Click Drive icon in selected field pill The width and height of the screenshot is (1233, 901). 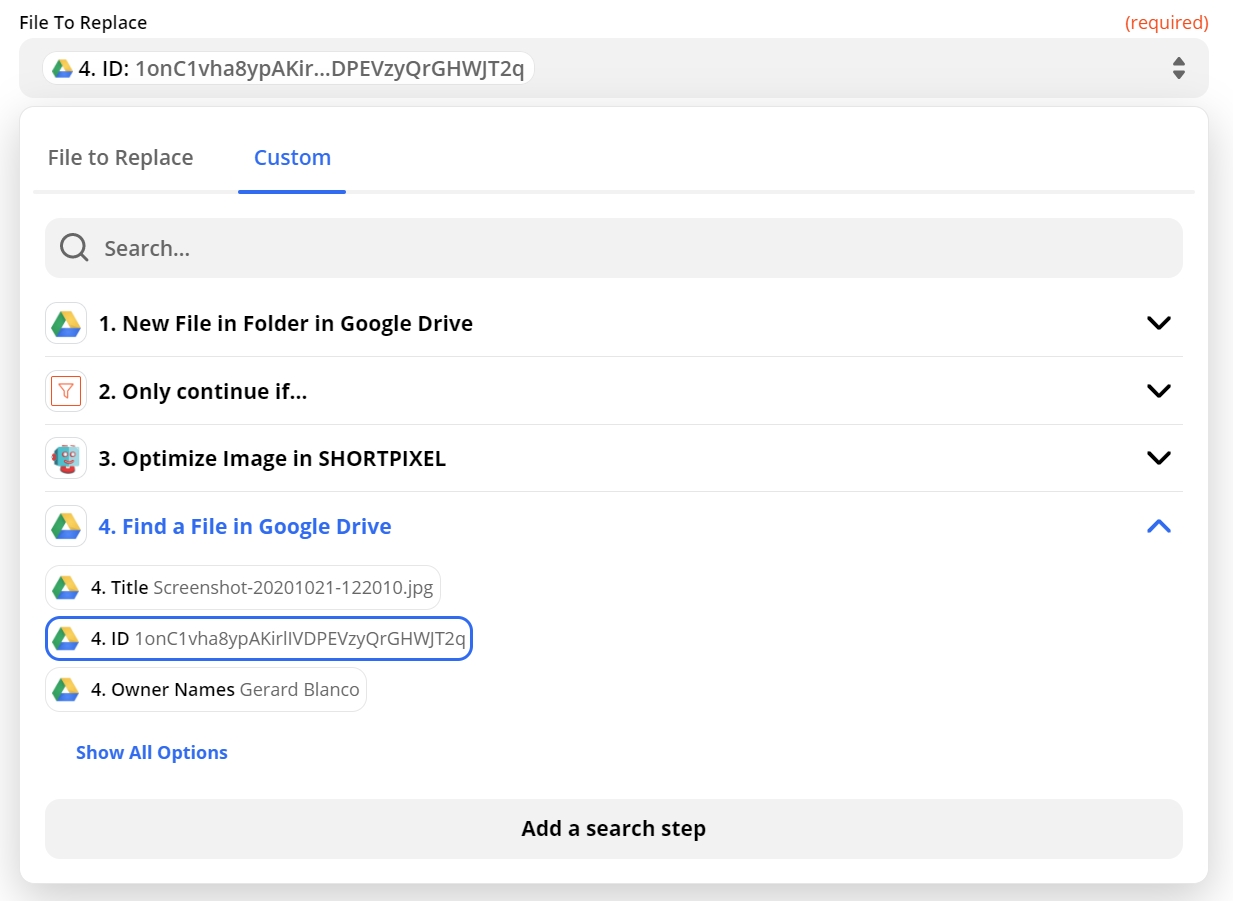click(63, 69)
